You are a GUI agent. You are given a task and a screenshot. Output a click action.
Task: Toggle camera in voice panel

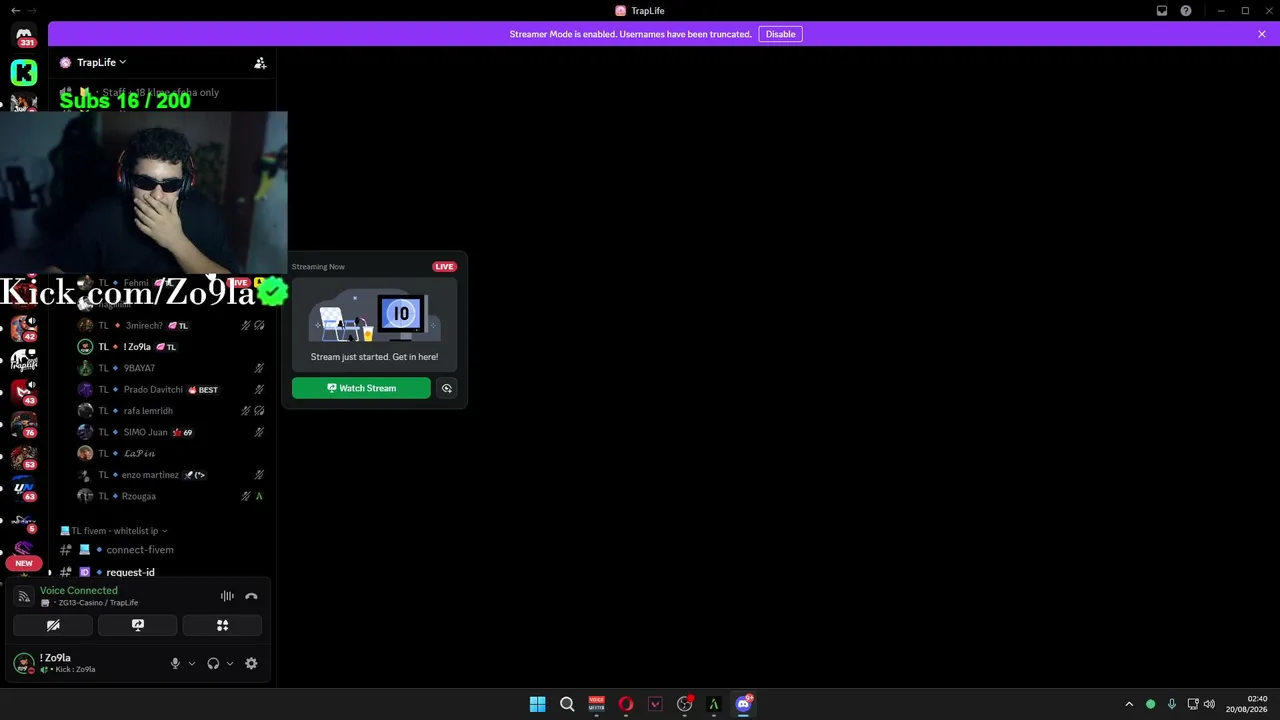(x=53, y=625)
